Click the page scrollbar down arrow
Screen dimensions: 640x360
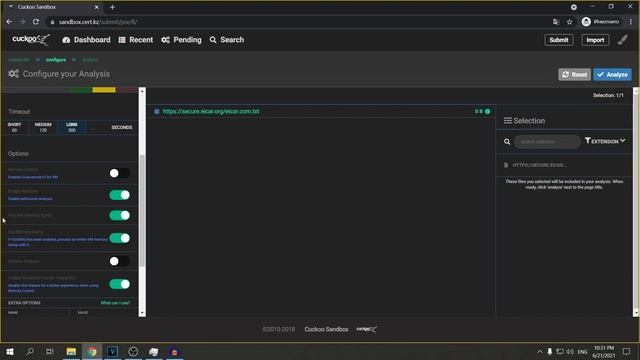[636, 313]
